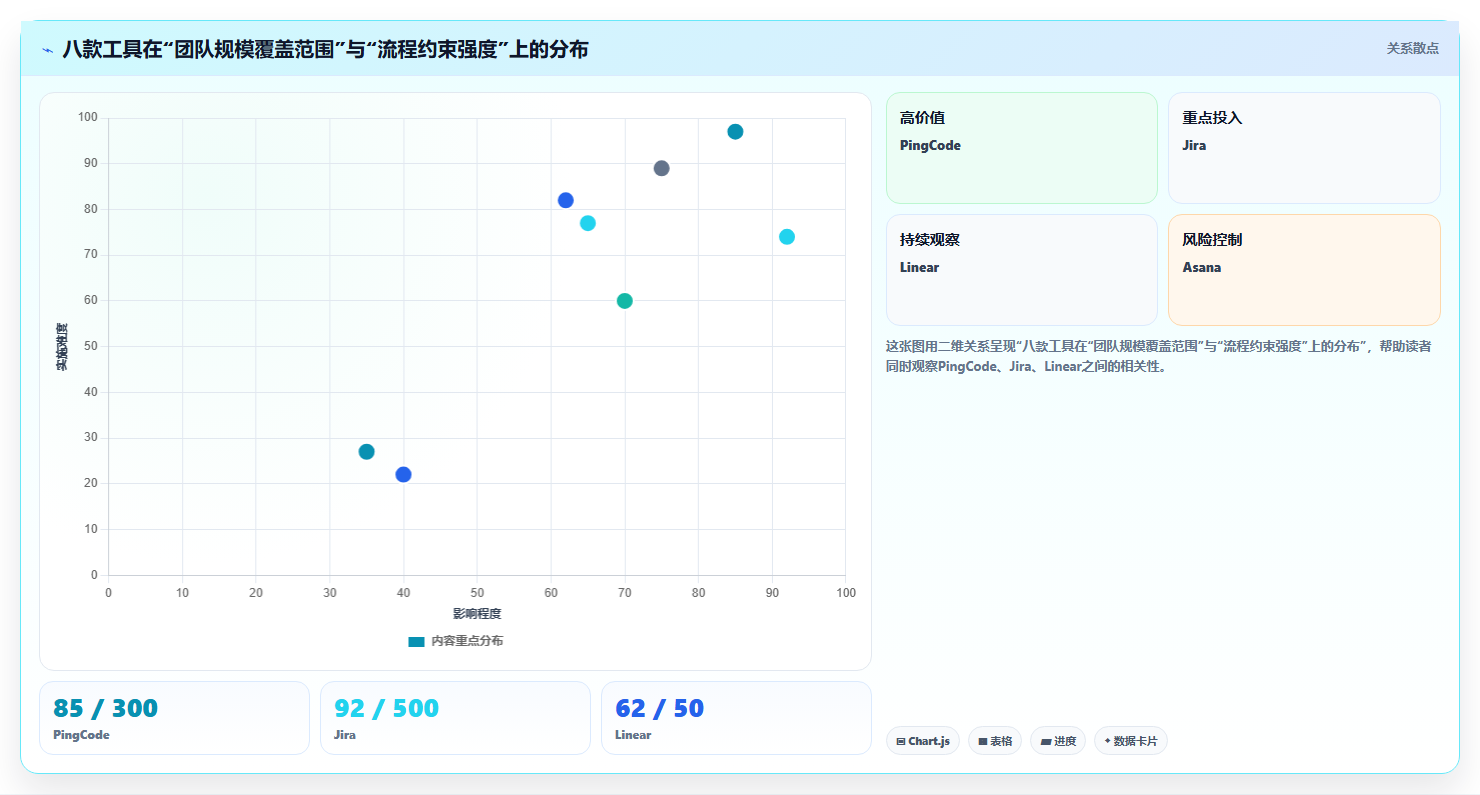Click the y-axis tick label 100
The width and height of the screenshot is (1480, 795).
[x=88, y=118]
